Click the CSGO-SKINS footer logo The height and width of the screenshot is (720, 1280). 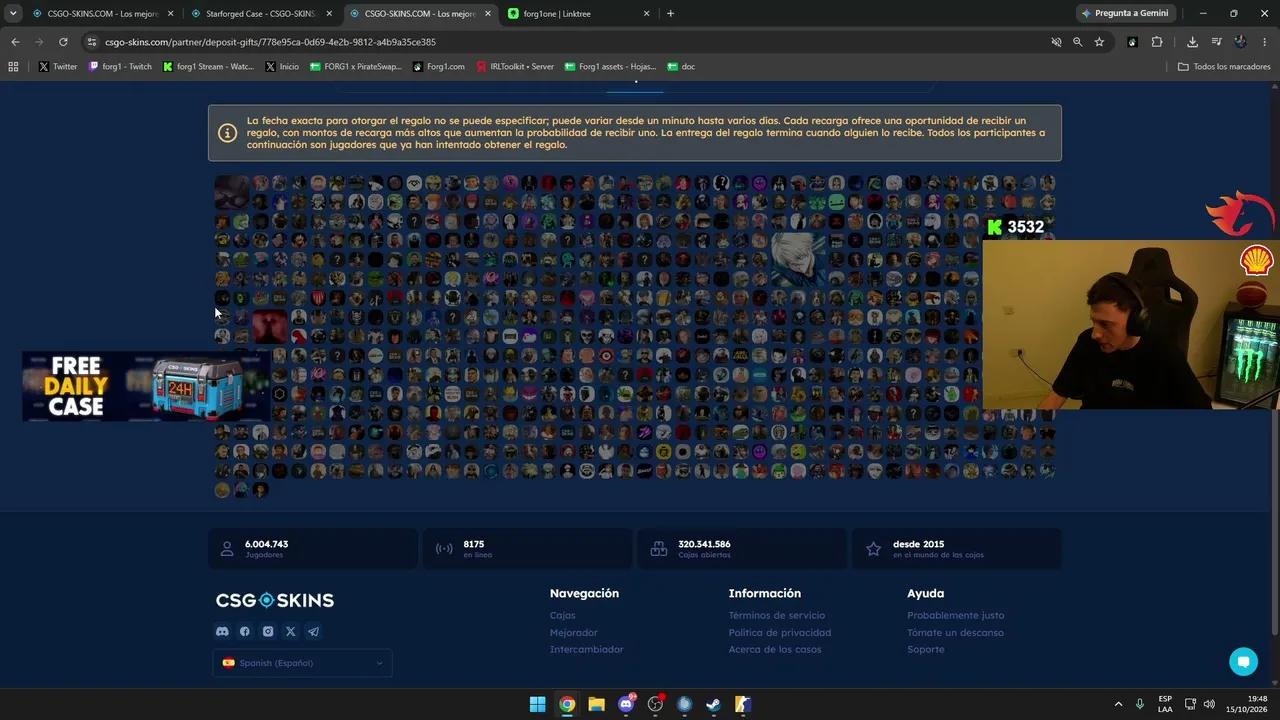[x=275, y=600]
